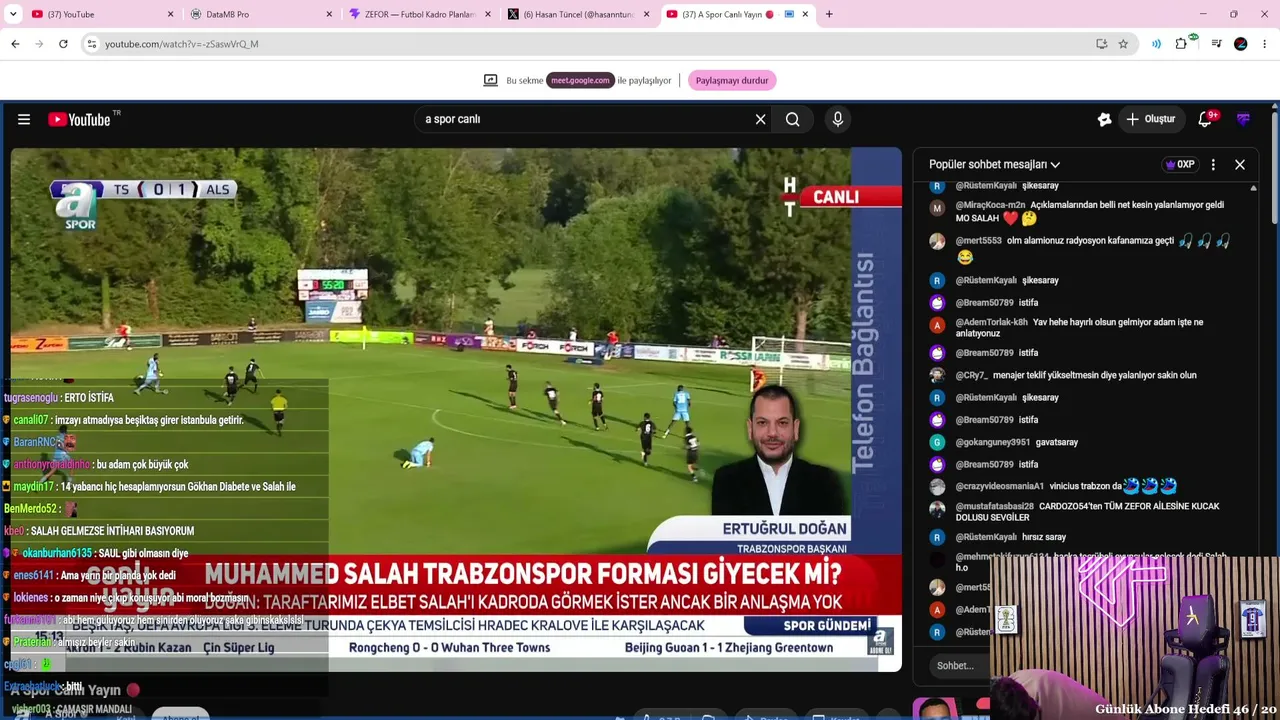Click username @CRy7_ in chat
The width and height of the screenshot is (1280, 720).
click(x=972, y=375)
